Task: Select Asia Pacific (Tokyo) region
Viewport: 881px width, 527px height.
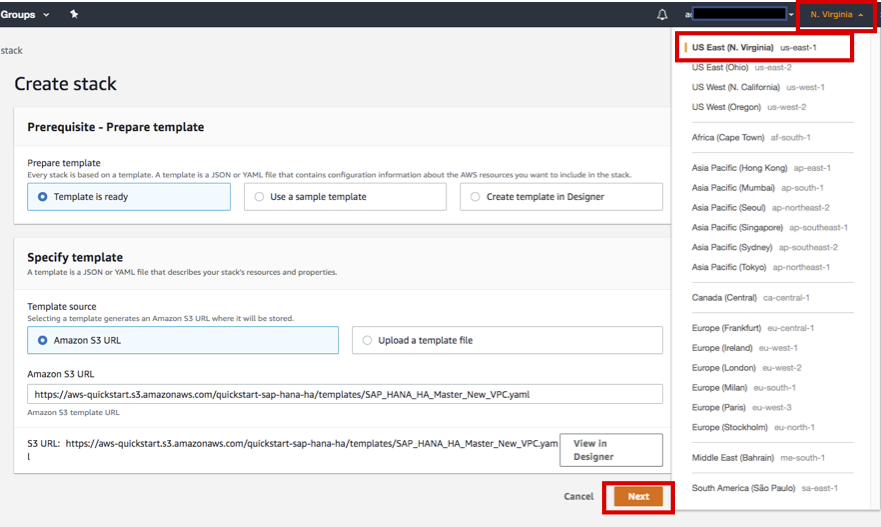Action: [x=760, y=267]
